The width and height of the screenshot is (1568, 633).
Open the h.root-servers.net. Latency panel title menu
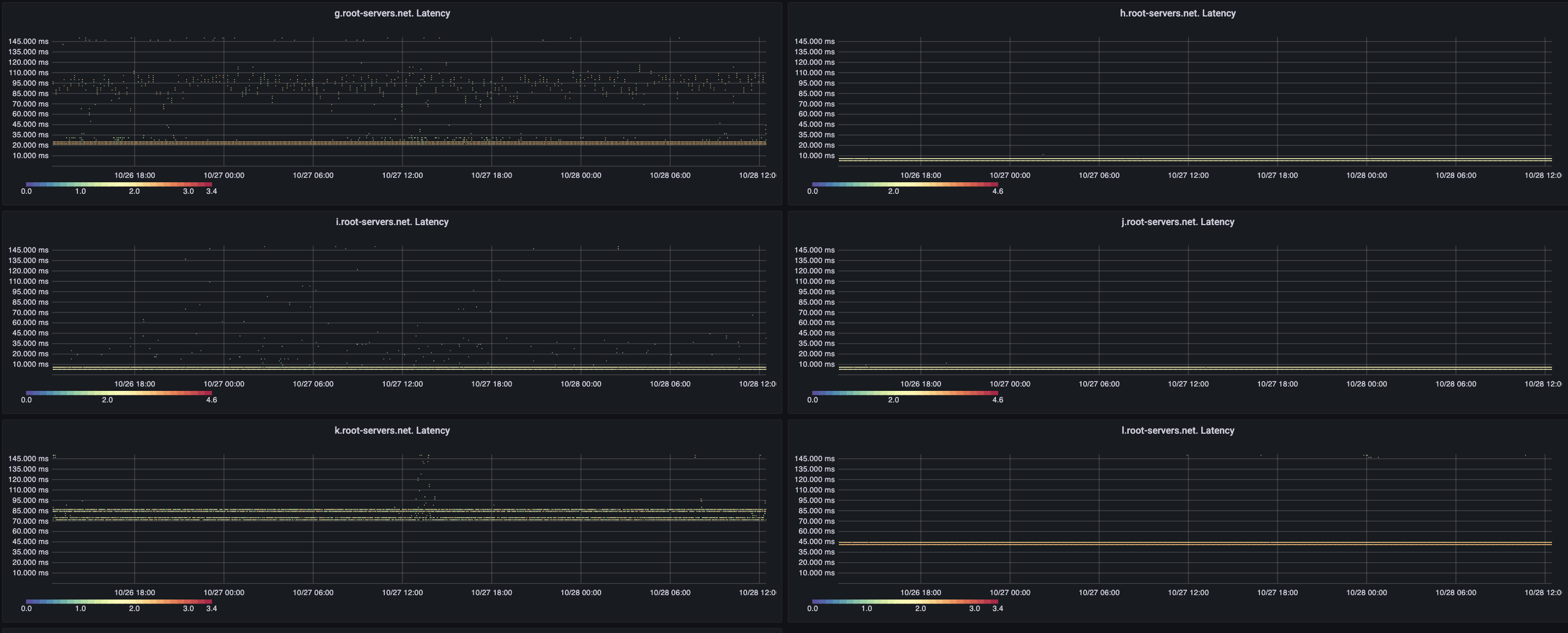coord(1177,13)
